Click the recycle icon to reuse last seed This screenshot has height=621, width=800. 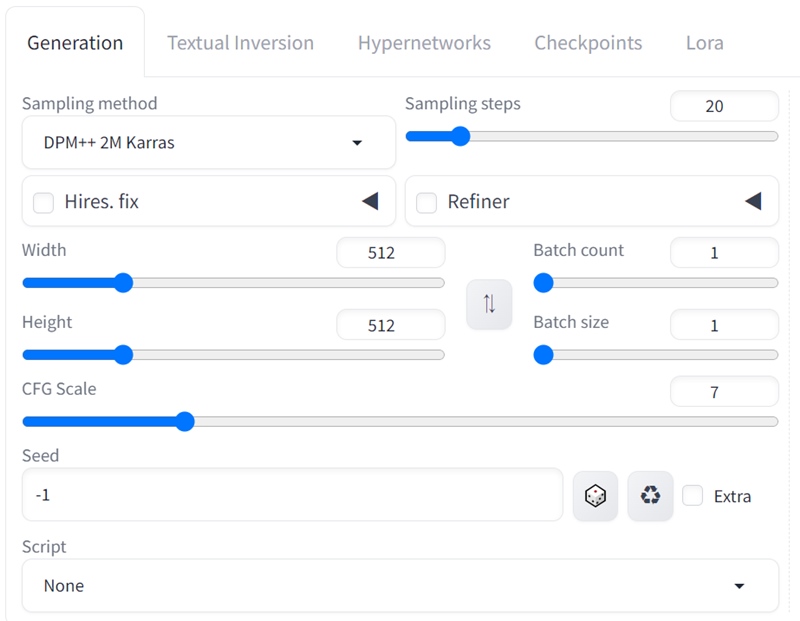pyautogui.click(x=650, y=496)
